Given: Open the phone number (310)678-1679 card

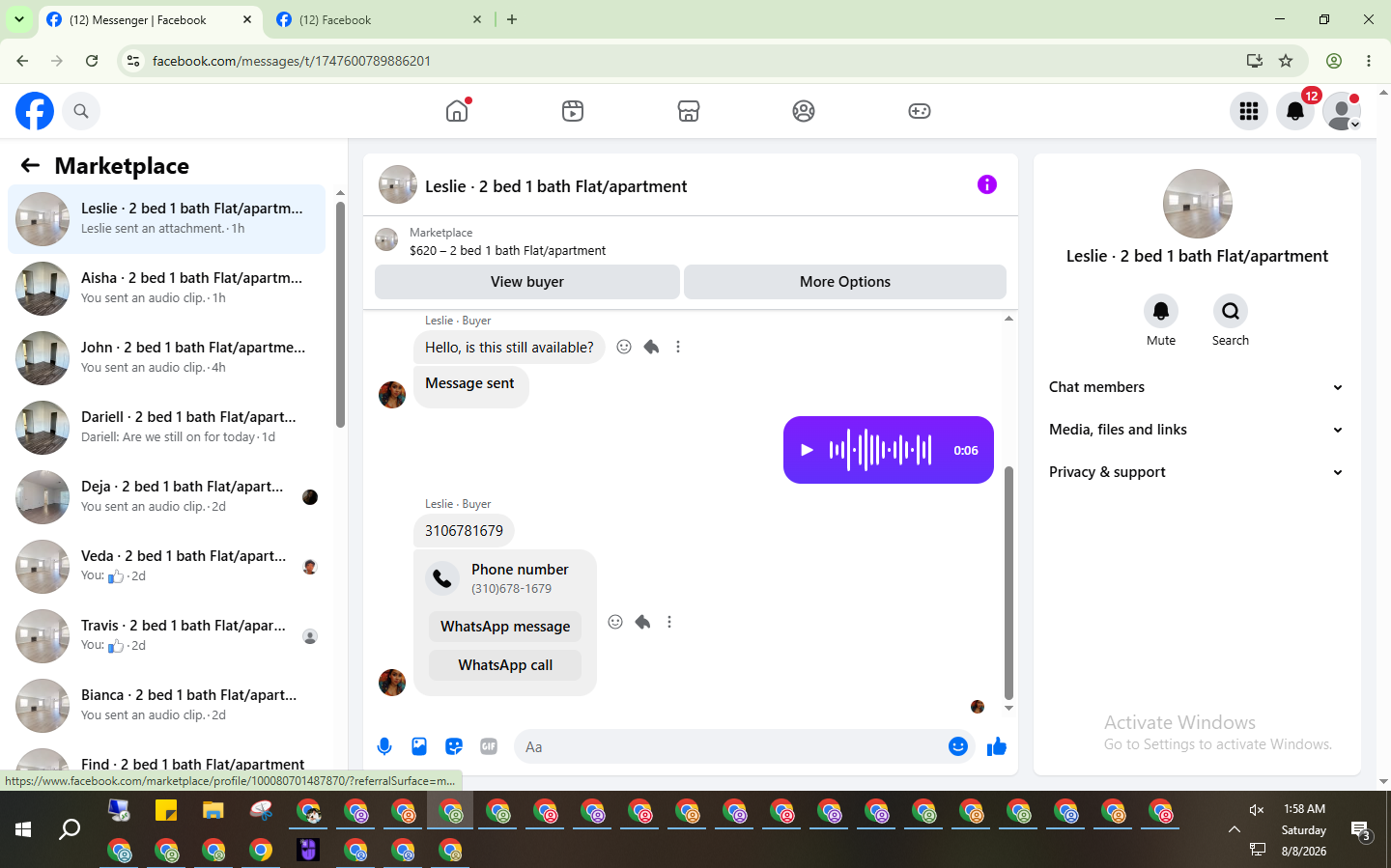Looking at the screenshot, I should 505,578.
